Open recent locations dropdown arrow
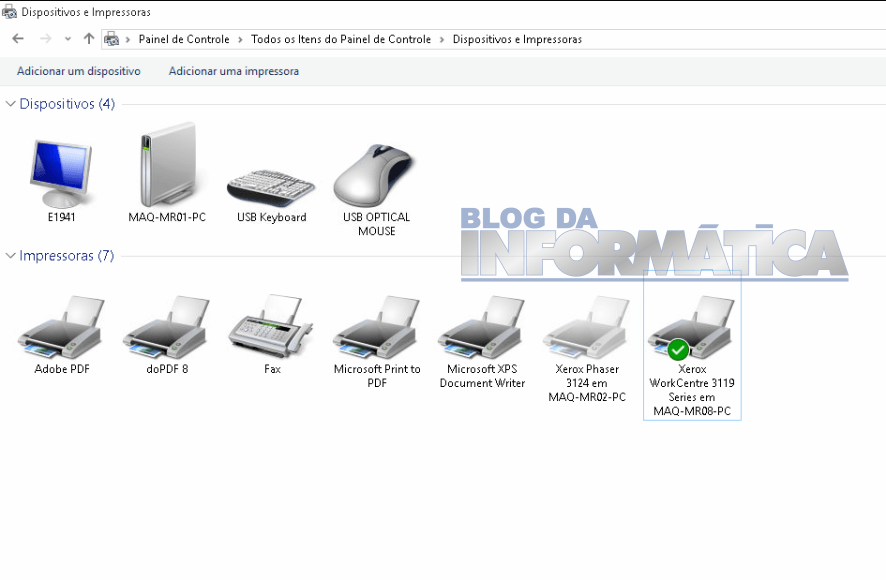This screenshot has width=886, height=580. [68, 39]
